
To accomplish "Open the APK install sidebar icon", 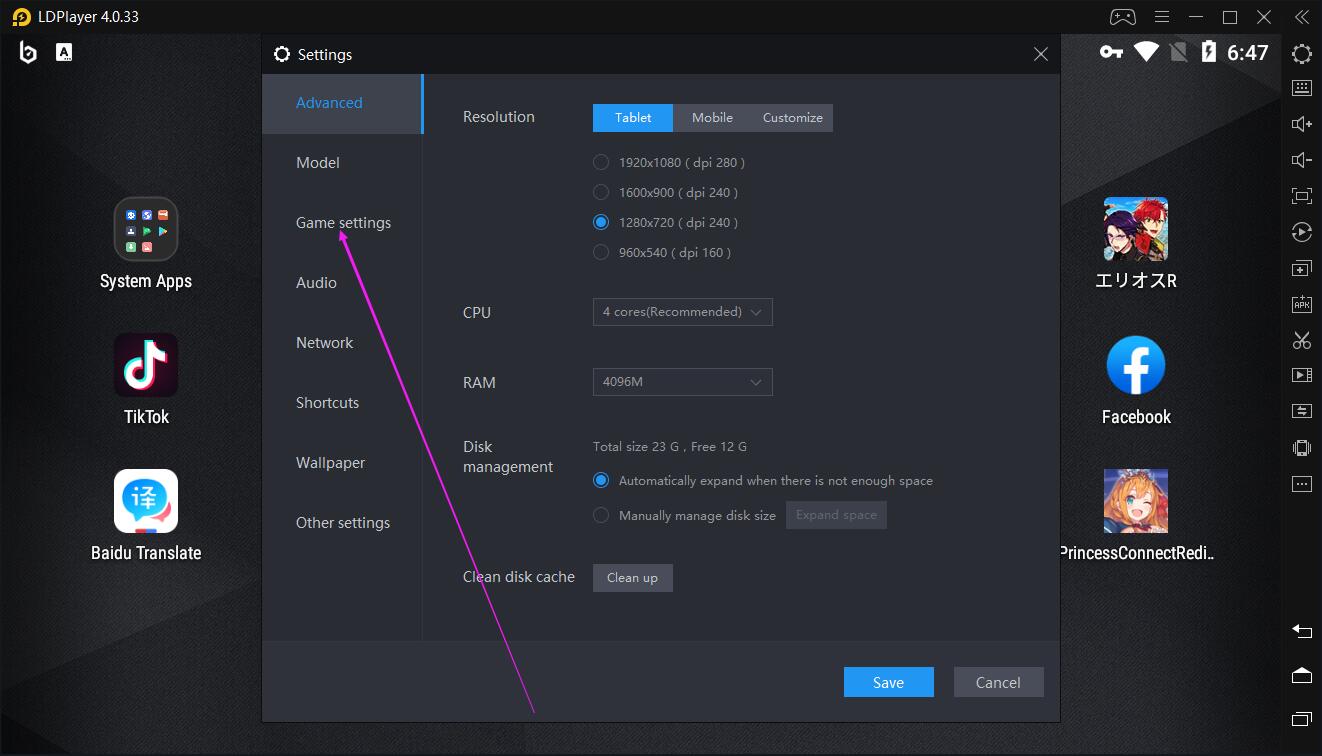I will [x=1301, y=304].
